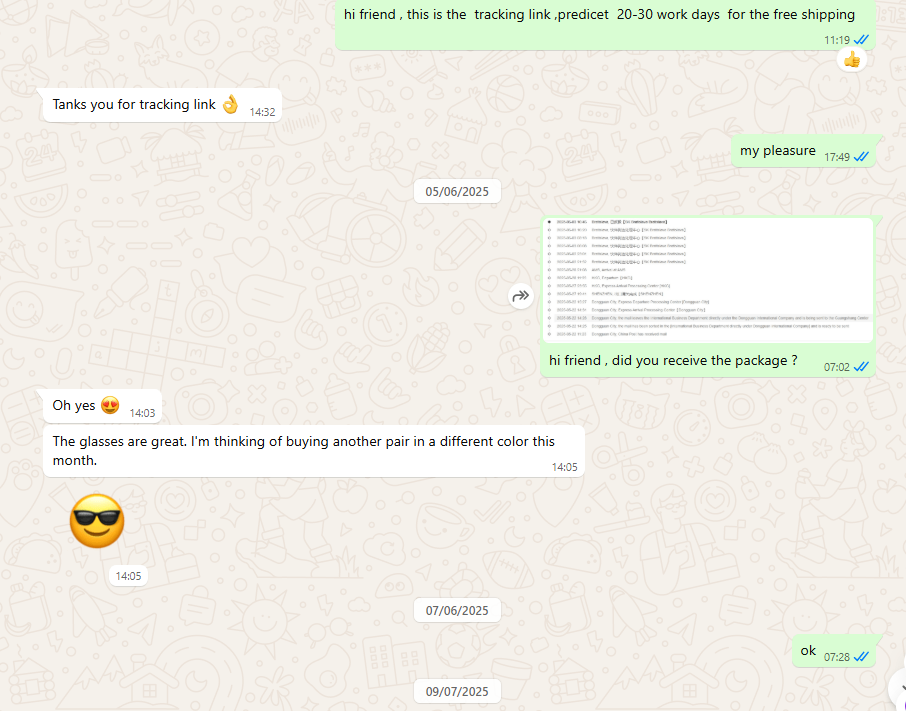Open the tracking history screenshot image
Screen dimensions: 906x711
click(x=708, y=279)
